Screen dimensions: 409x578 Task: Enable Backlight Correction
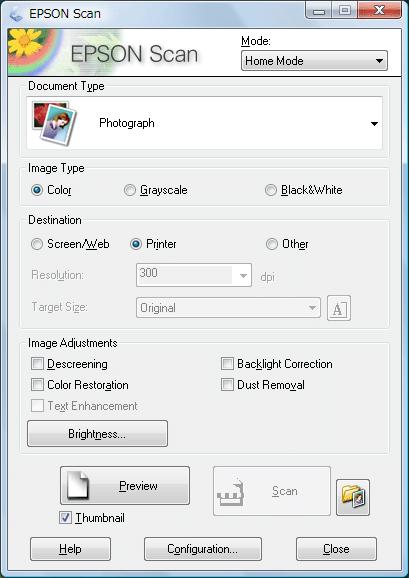click(227, 364)
